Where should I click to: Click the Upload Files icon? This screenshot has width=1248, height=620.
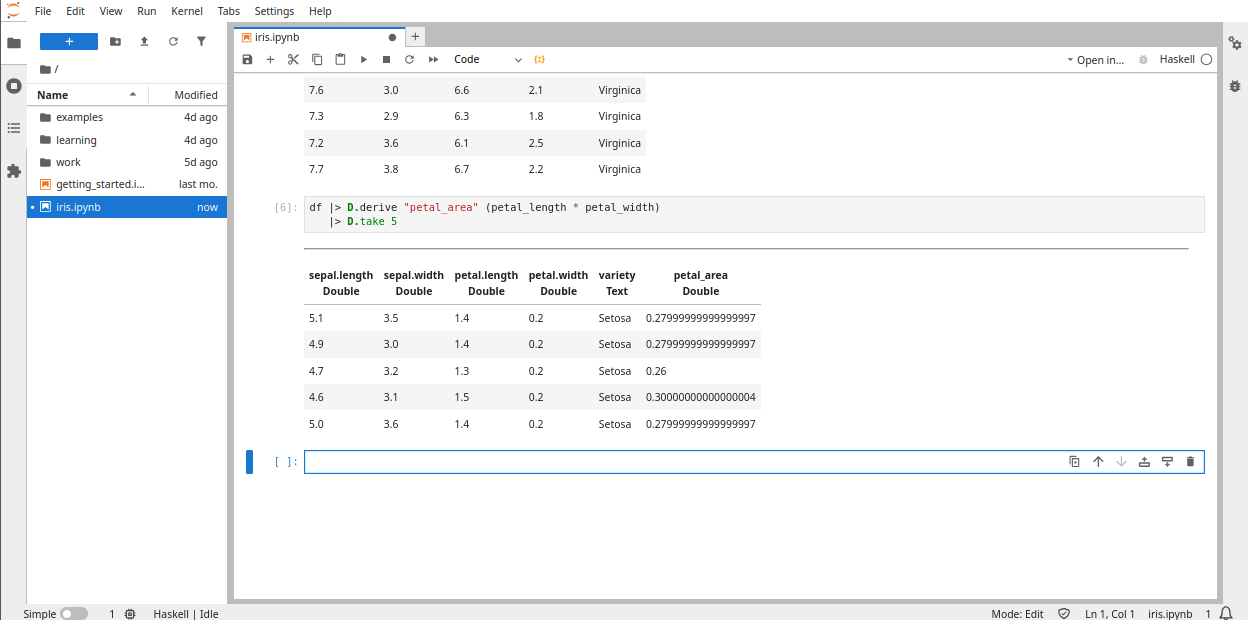click(x=144, y=41)
